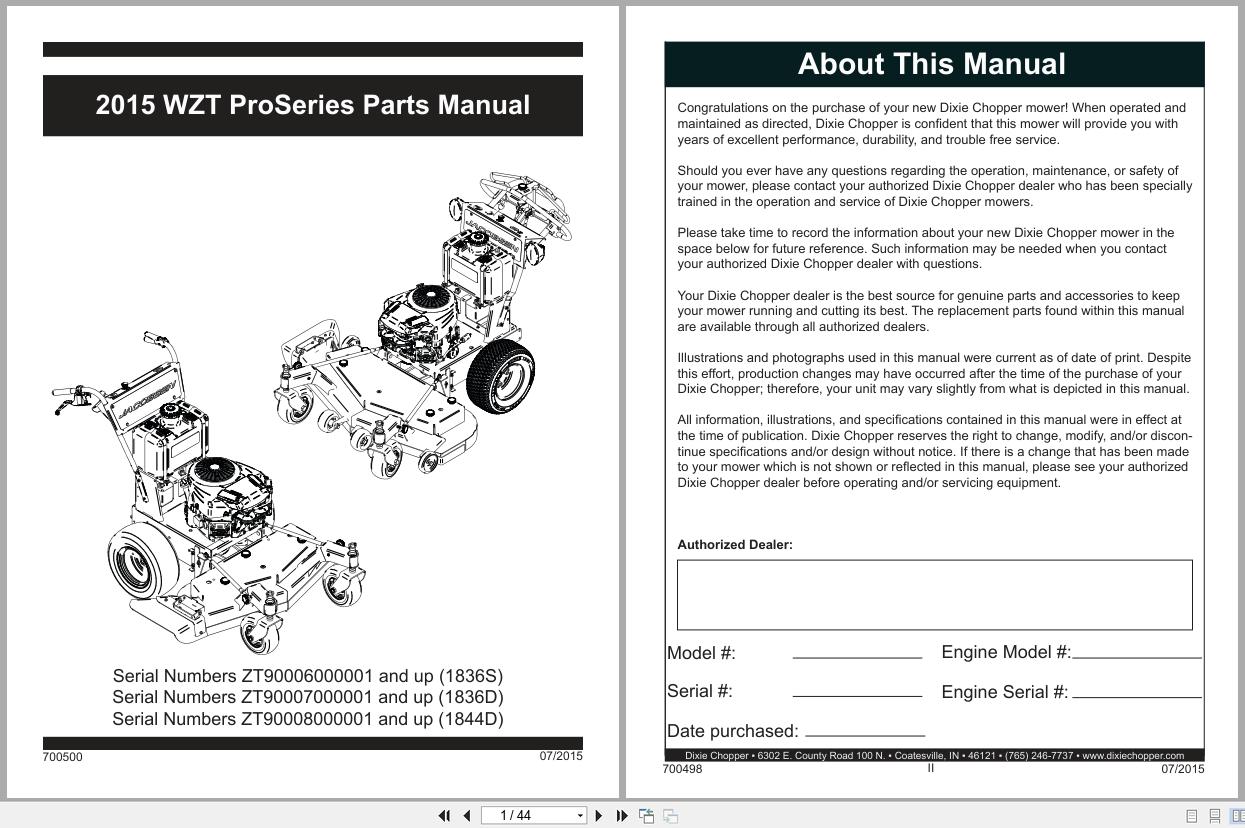Click the 2015 WZT ProSeries Parts Manual title
Image resolution: width=1245 pixels, height=828 pixels.
tap(313, 105)
